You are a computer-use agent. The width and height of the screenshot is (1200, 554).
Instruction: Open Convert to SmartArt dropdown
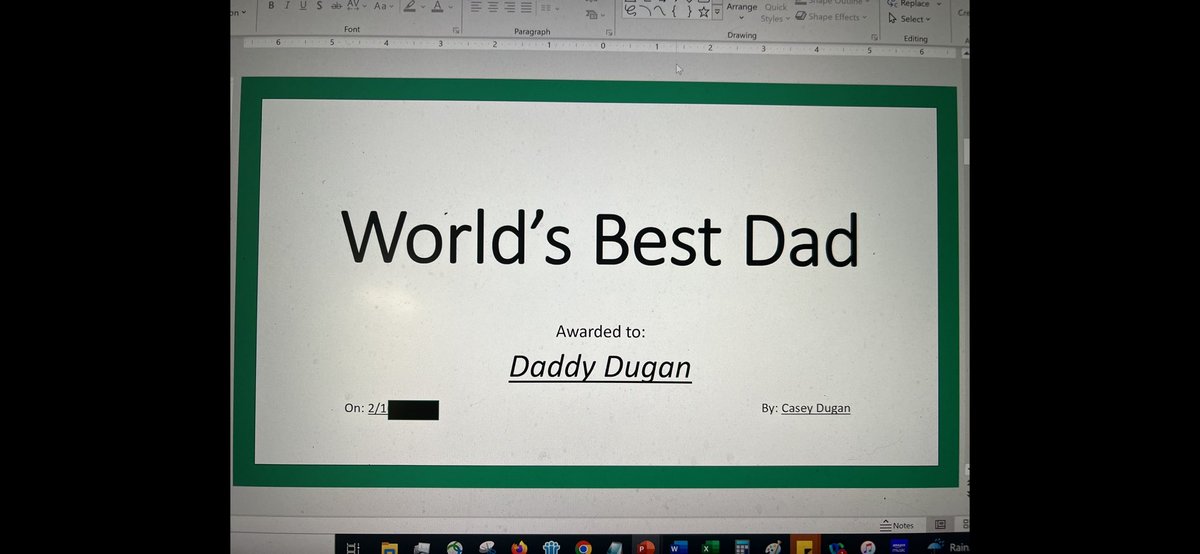pyautogui.click(x=595, y=14)
